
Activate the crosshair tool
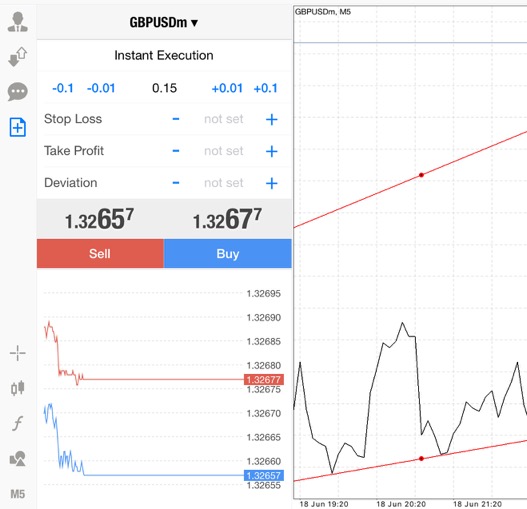coord(17,353)
